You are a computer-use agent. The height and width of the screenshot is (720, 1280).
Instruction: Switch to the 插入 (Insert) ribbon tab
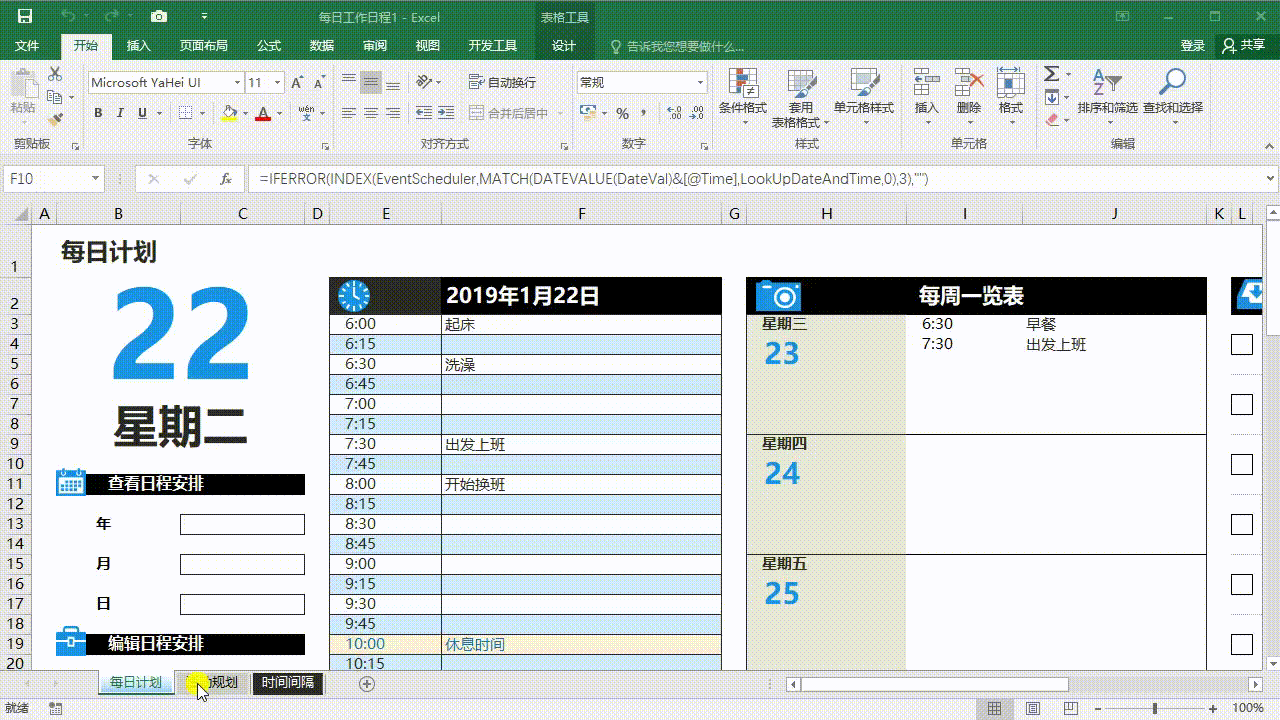pyautogui.click(x=139, y=46)
